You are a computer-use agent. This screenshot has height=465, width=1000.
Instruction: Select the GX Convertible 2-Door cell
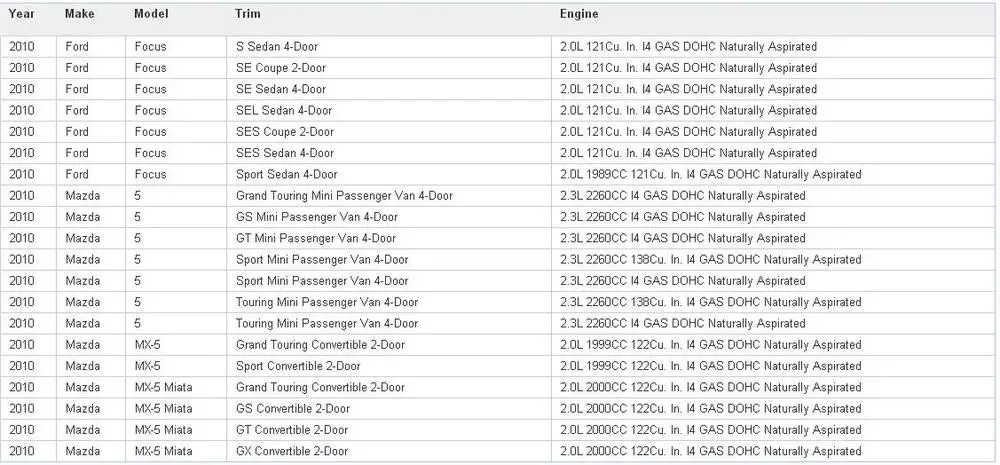point(388,451)
